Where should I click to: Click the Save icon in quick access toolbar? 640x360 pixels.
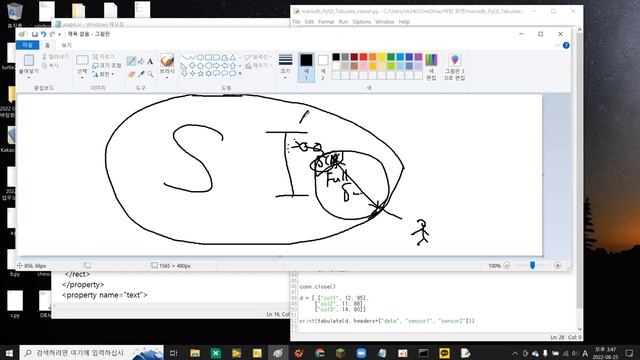coord(35,34)
